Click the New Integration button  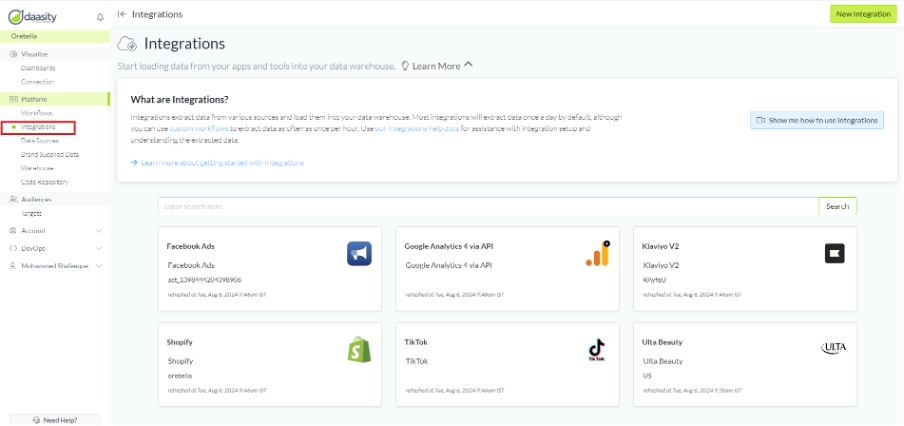coord(863,14)
